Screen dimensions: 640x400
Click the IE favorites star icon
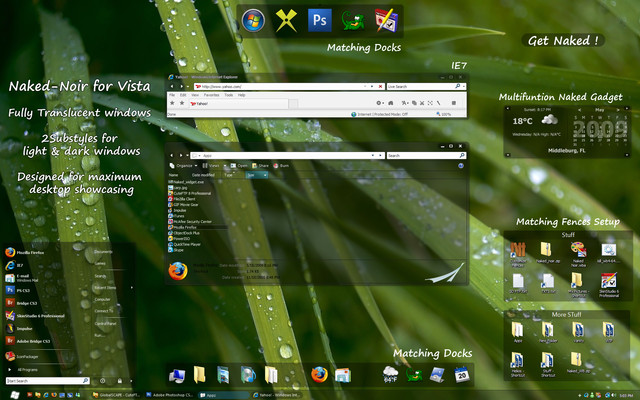point(173,102)
